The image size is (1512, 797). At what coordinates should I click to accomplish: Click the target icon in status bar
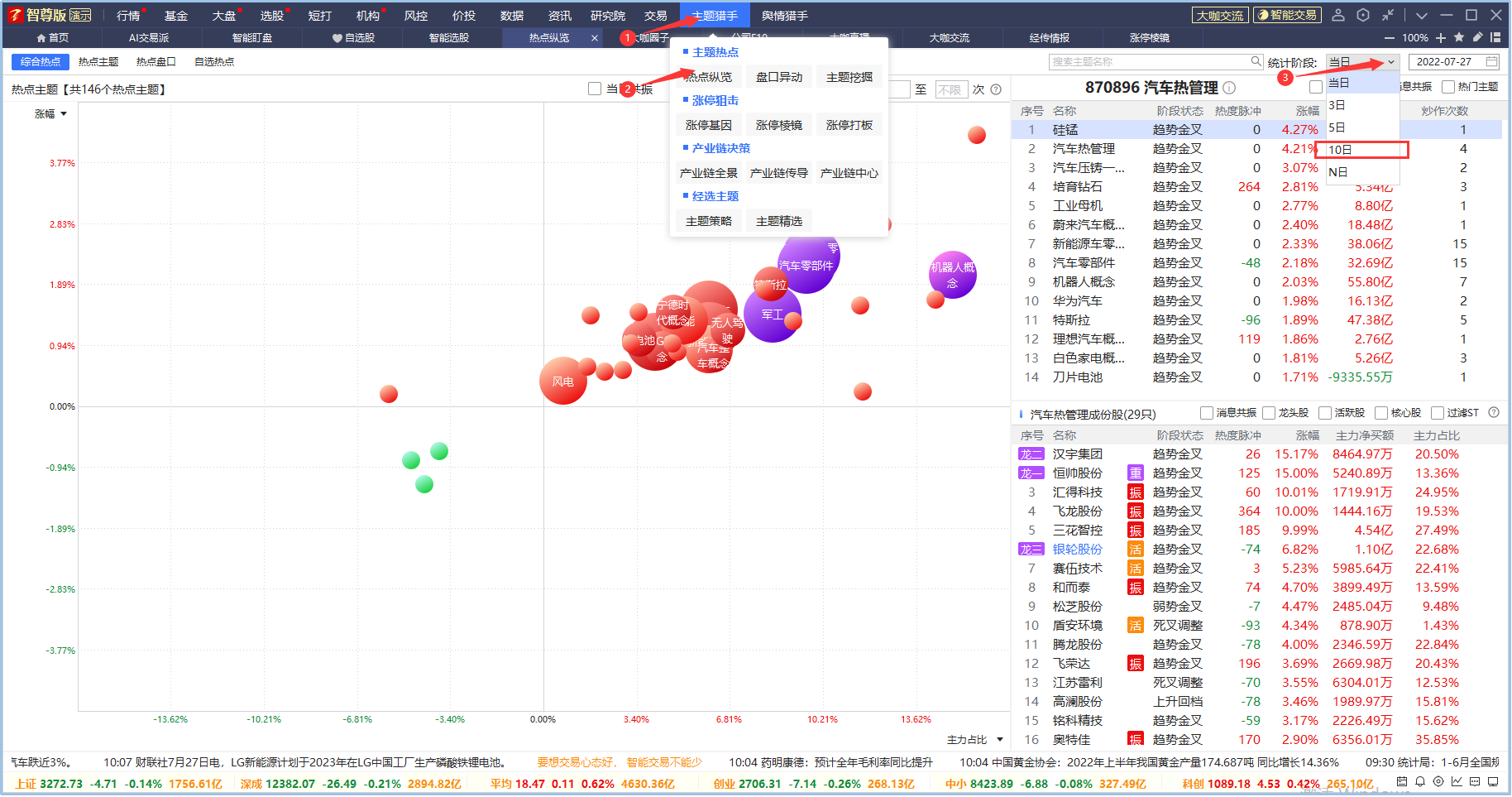point(1438,781)
